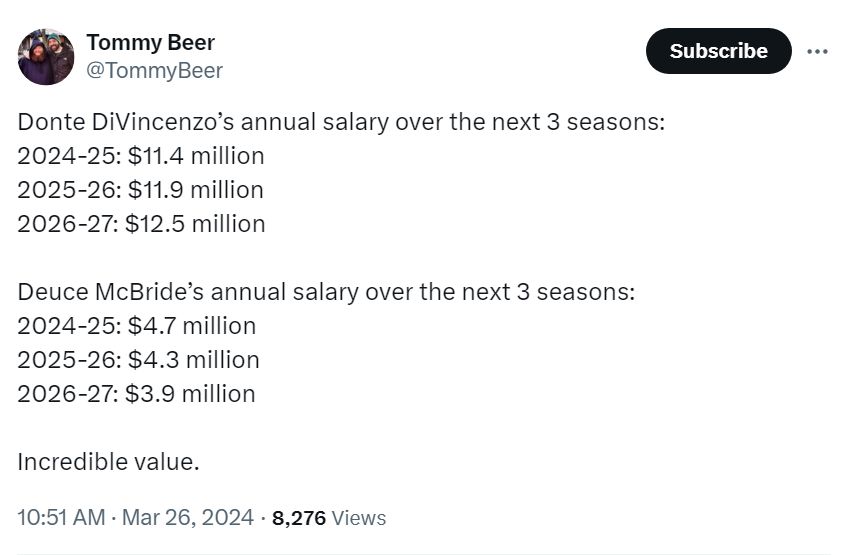Viewport: 841px width, 555px height.
Task: Select the "2025-26: $4.3 million" line
Action: (138, 360)
